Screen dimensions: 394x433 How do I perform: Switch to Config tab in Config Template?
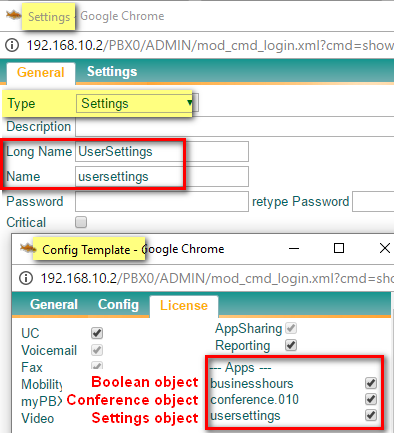pyautogui.click(x=118, y=304)
